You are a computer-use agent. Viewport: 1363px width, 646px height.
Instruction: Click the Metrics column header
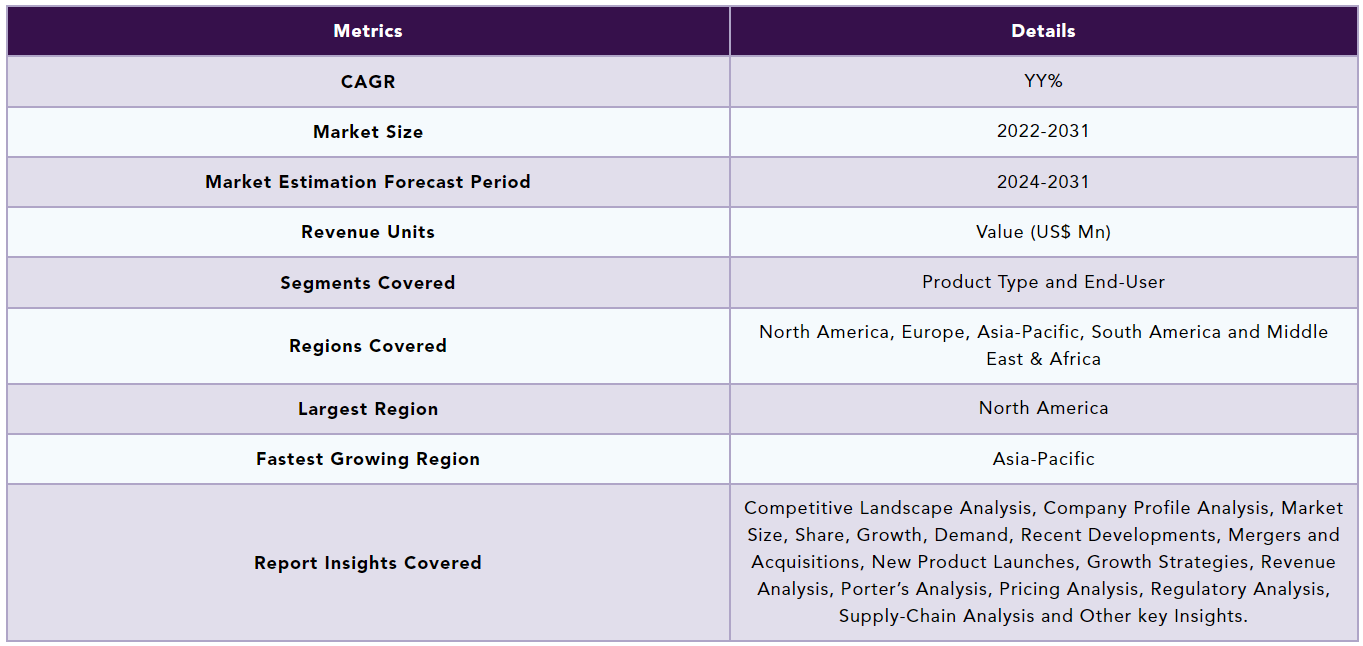coord(368,31)
